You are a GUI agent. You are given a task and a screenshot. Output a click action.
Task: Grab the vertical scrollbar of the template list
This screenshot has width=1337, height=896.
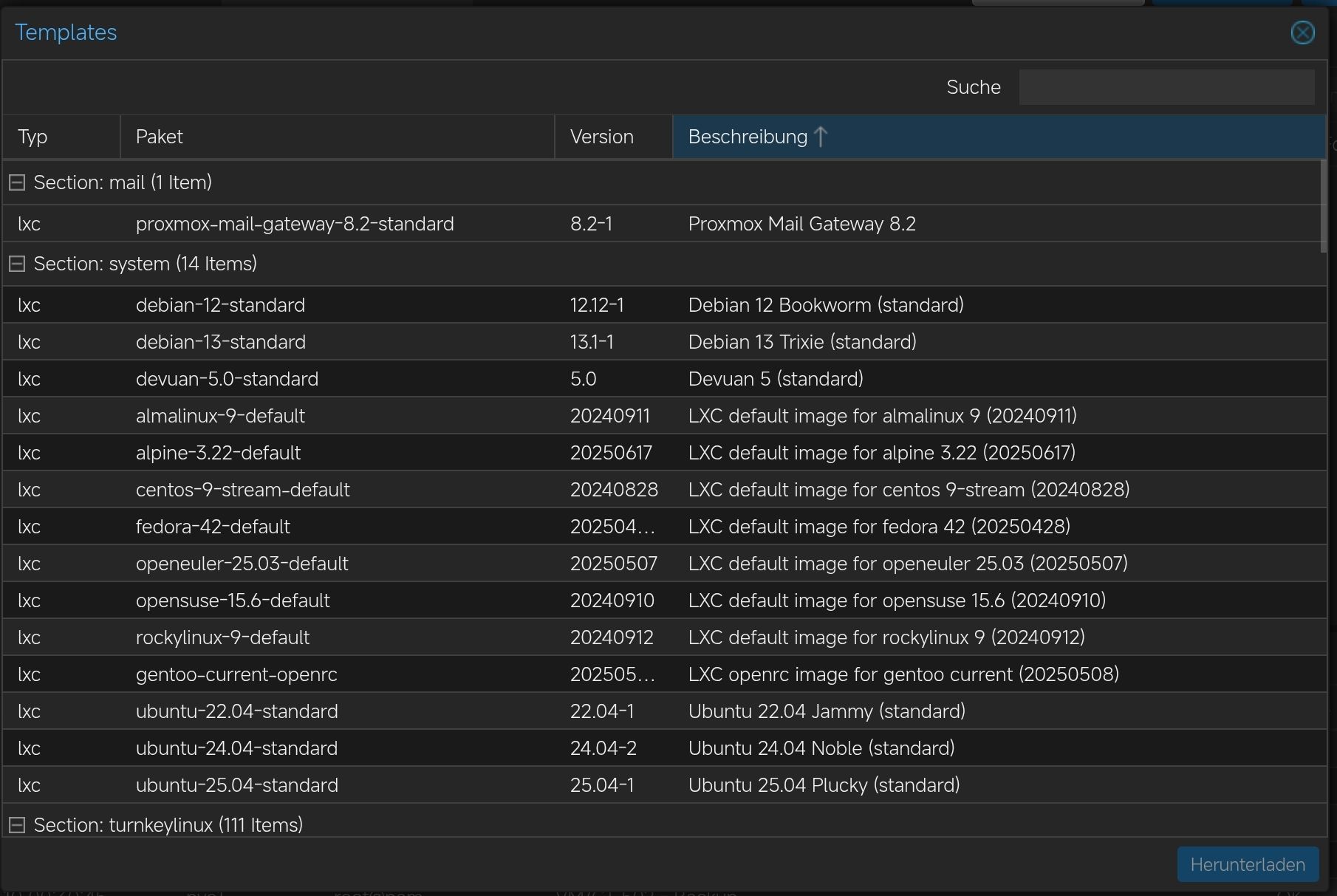point(1323,206)
